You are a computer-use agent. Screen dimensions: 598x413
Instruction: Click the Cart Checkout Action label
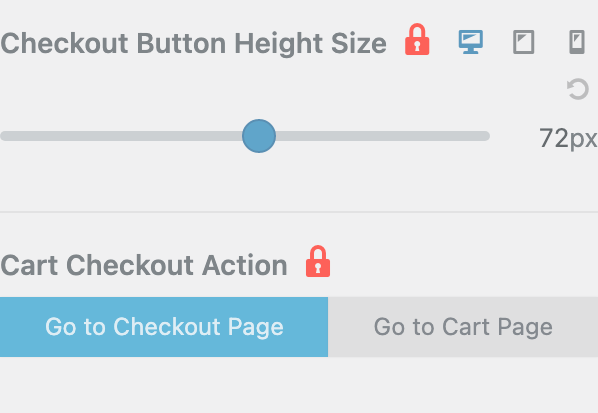click(x=144, y=265)
